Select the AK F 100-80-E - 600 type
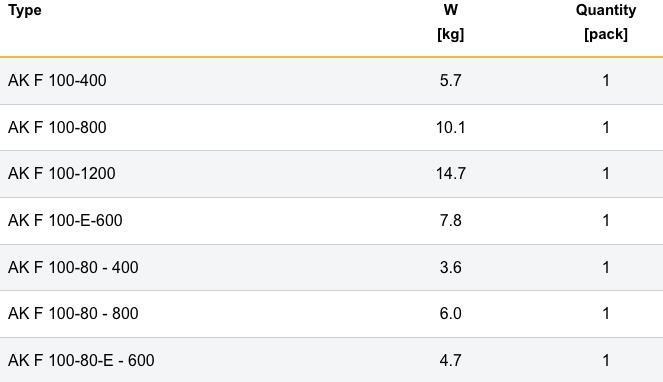 tap(81, 360)
